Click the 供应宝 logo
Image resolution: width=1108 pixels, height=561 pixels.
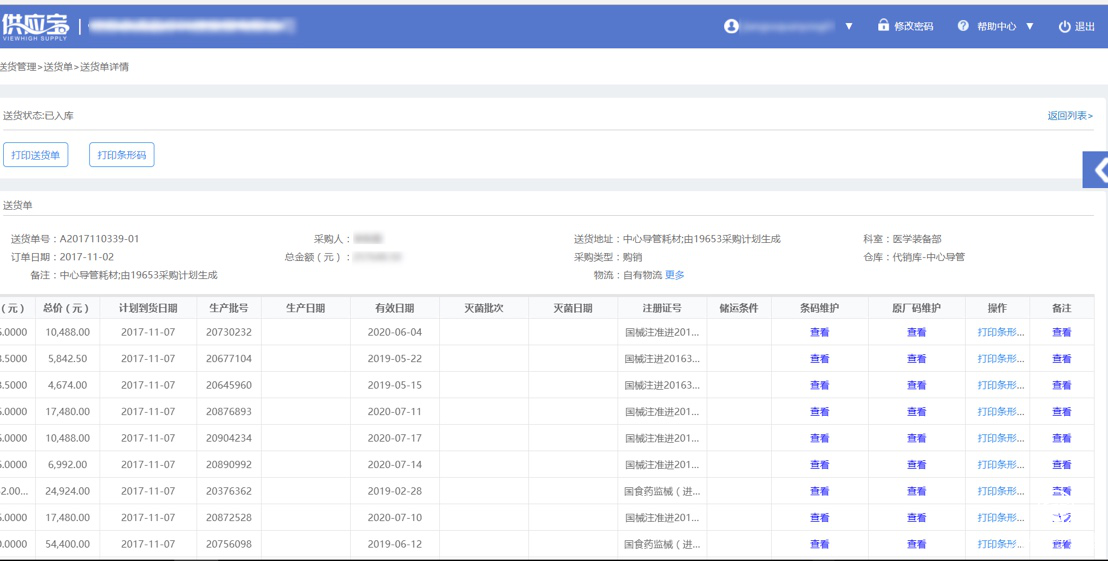(36, 25)
